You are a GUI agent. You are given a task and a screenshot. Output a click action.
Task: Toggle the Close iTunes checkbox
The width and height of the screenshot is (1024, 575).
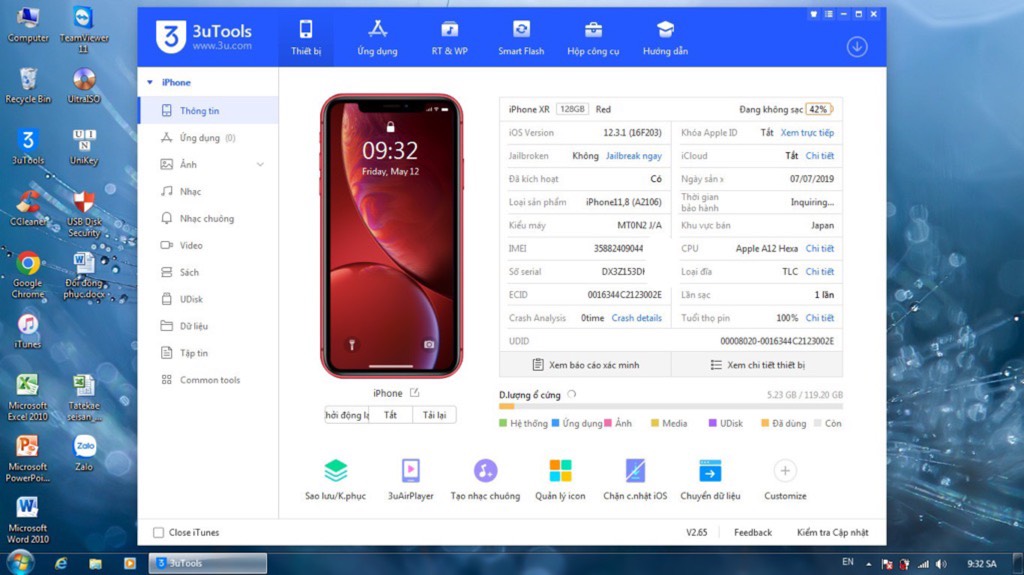(x=158, y=533)
